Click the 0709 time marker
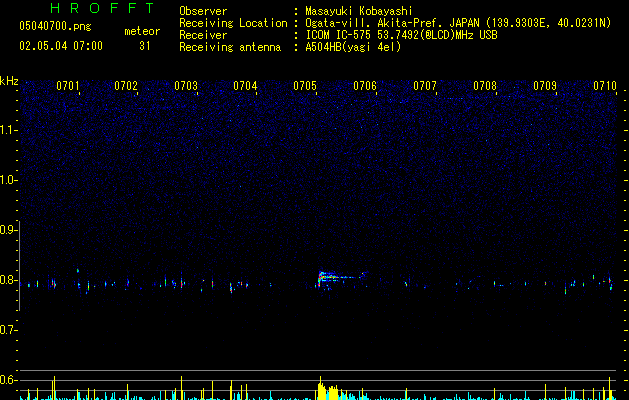Screen dimensions: 629x400 point(545,86)
